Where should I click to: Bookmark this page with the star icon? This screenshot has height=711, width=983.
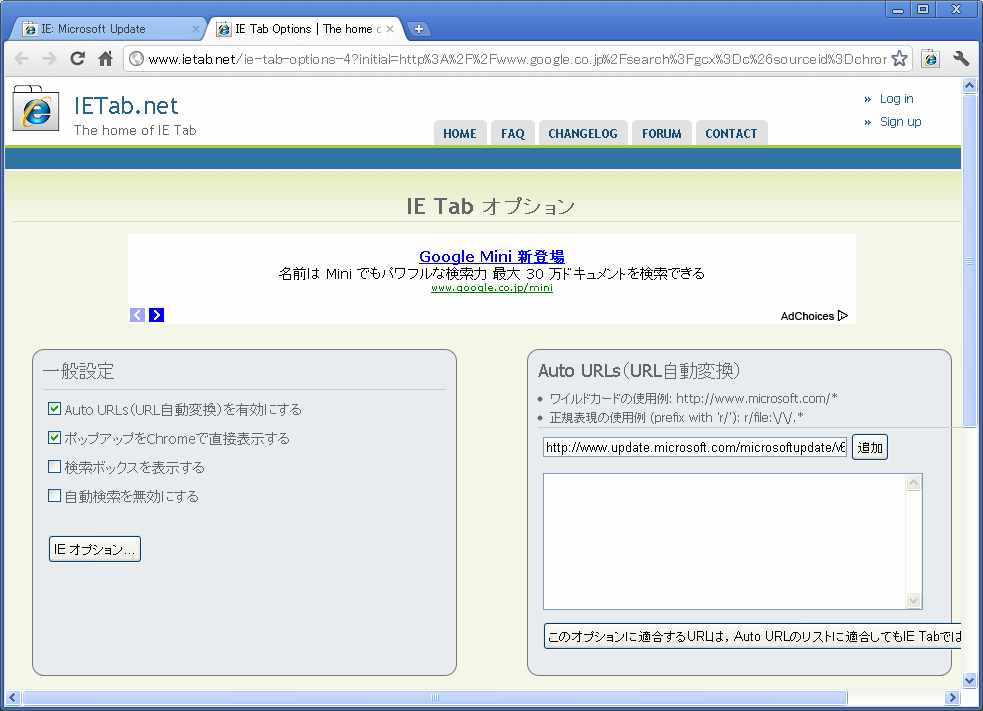[900, 58]
